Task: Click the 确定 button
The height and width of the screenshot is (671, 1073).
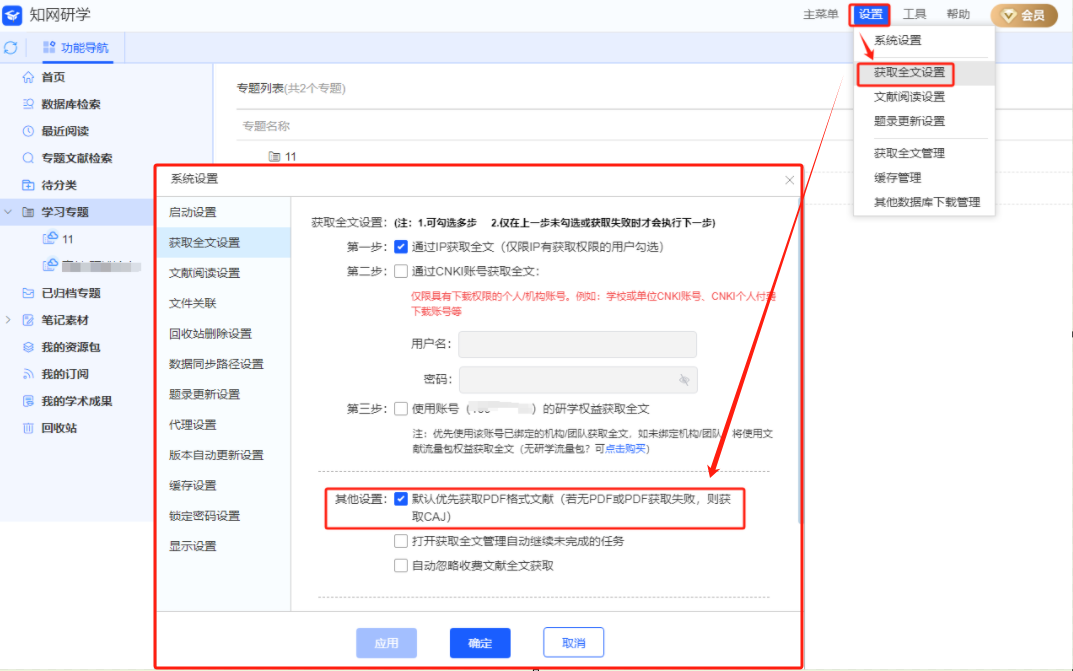Action: click(480, 643)
